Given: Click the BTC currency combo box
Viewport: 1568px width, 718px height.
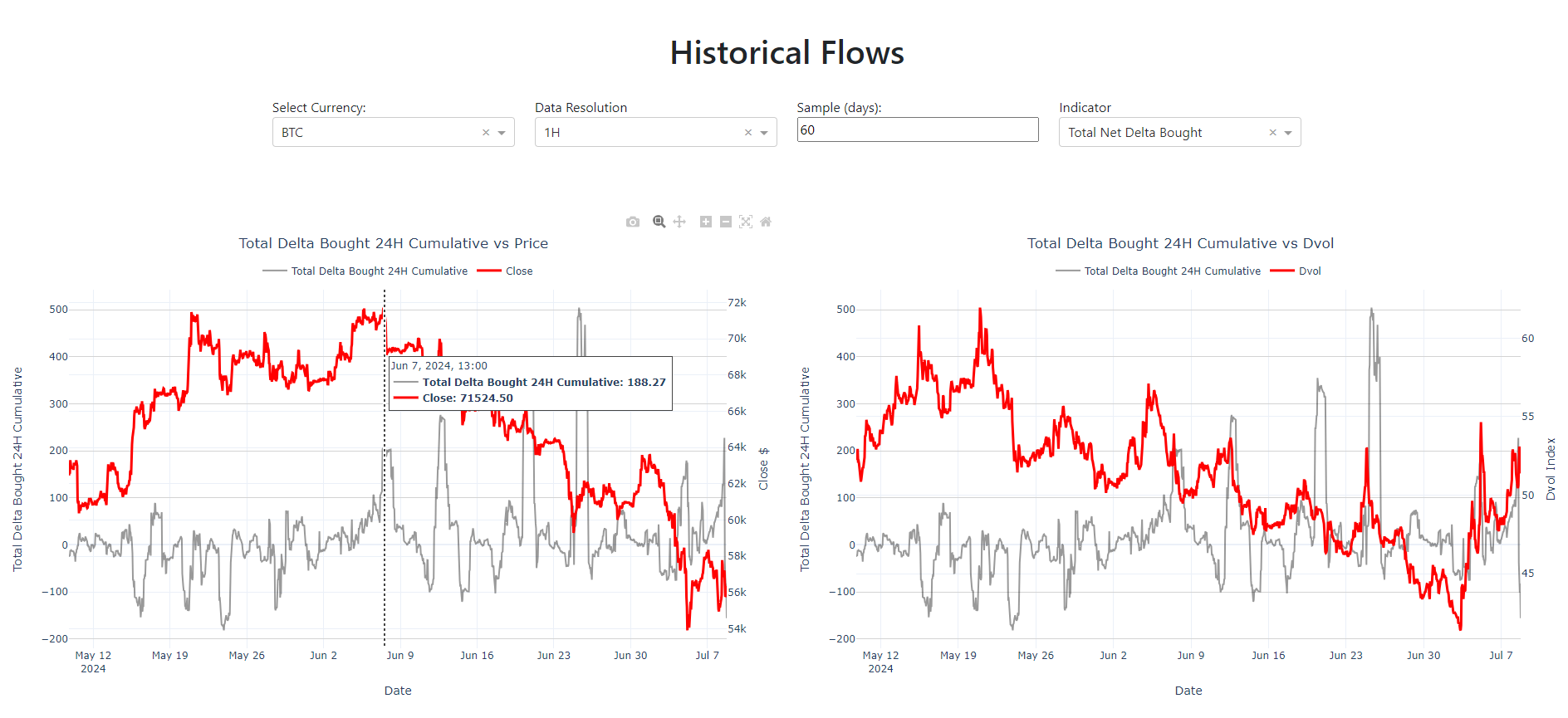Looking at the screenshot, I should [x=394, y=132].
